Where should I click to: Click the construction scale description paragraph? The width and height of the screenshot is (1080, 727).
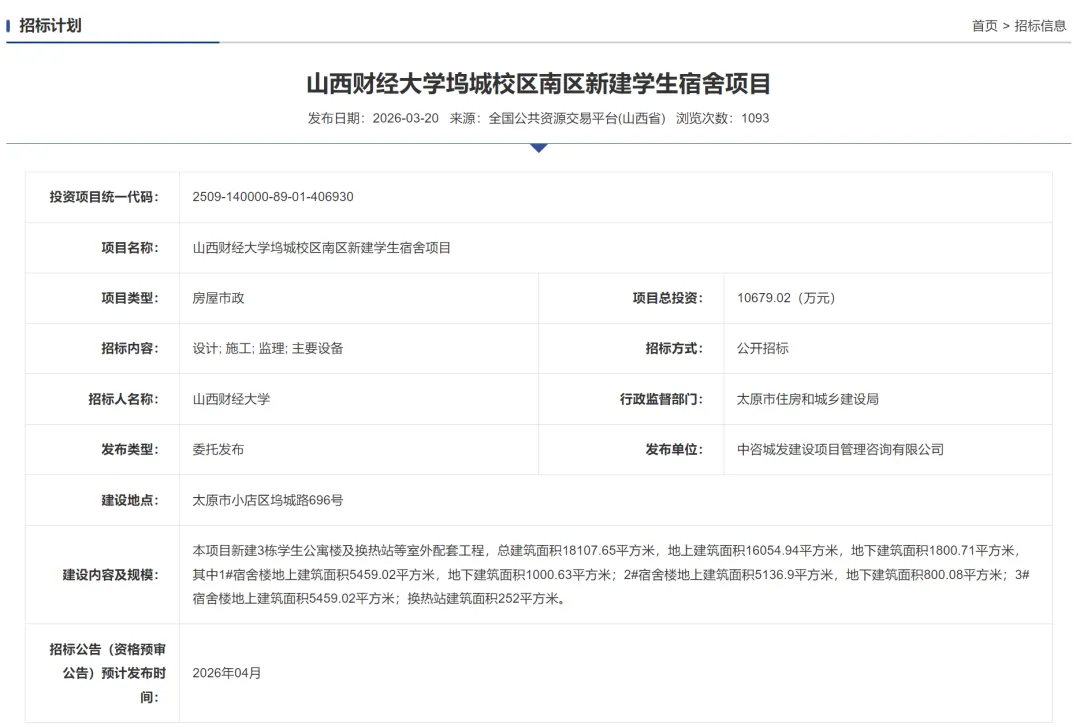[x=611, y=575]
